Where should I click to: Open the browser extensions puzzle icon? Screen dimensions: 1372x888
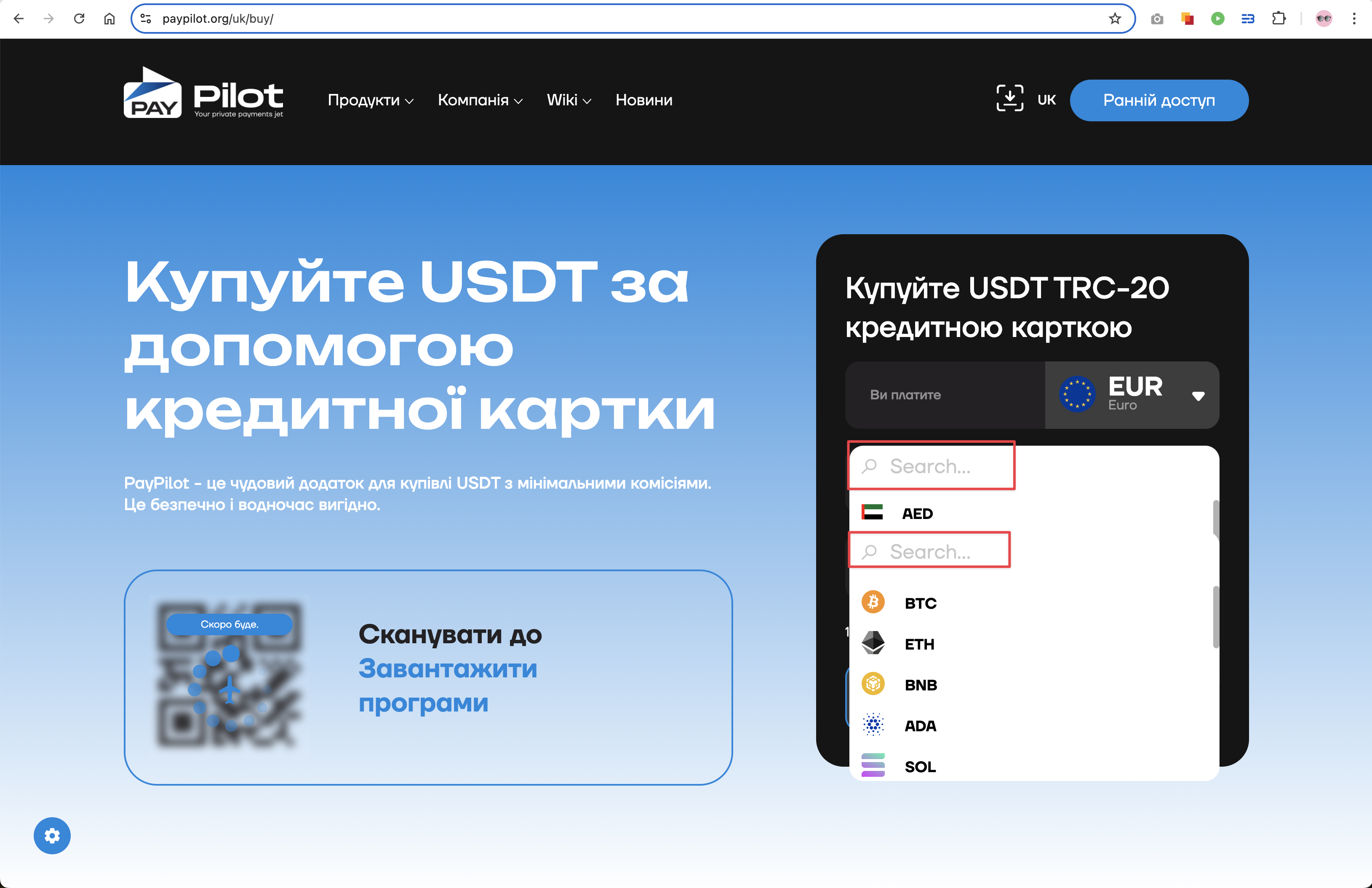(1278, 19)
